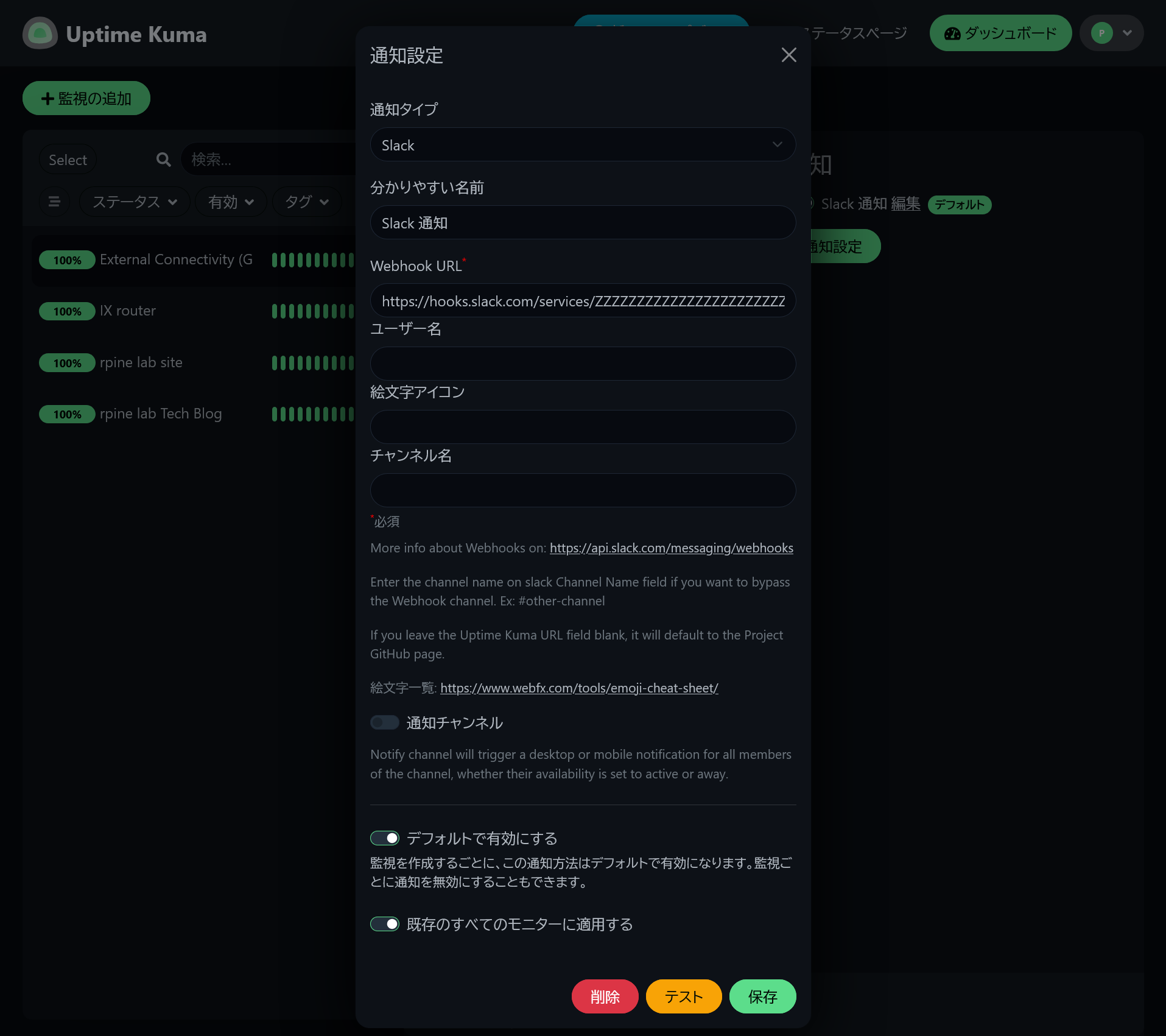Image resolution: width=1166 pixels, height=1036 pixels.
Task: Enable the 通知チャンネル toggle
Action: (x=385, y=722)
